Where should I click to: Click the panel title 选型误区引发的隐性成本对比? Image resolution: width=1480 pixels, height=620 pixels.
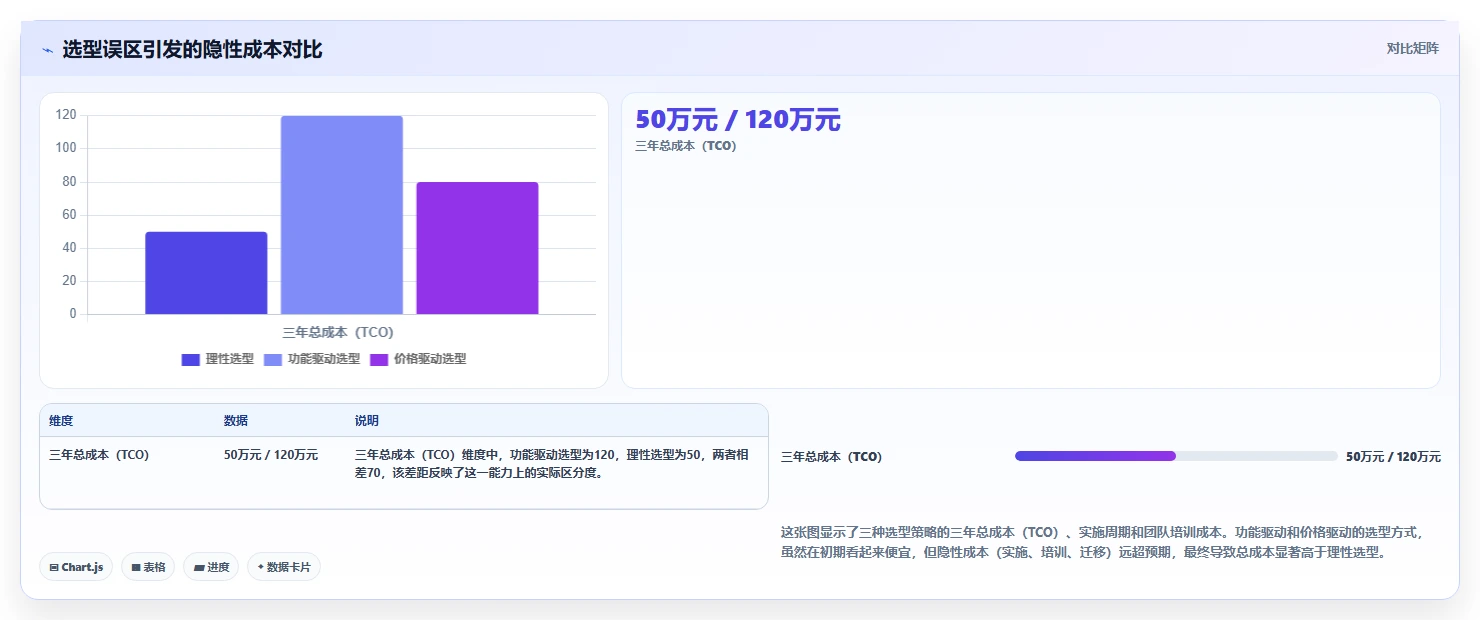193,49
